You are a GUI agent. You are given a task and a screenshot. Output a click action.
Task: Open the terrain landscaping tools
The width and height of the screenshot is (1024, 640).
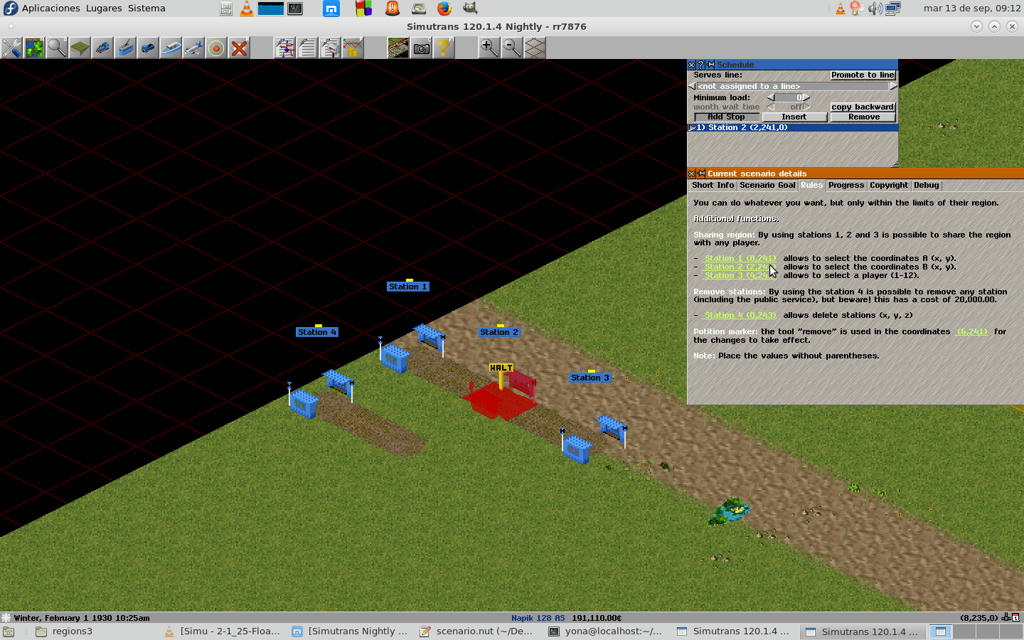point(80,48)
